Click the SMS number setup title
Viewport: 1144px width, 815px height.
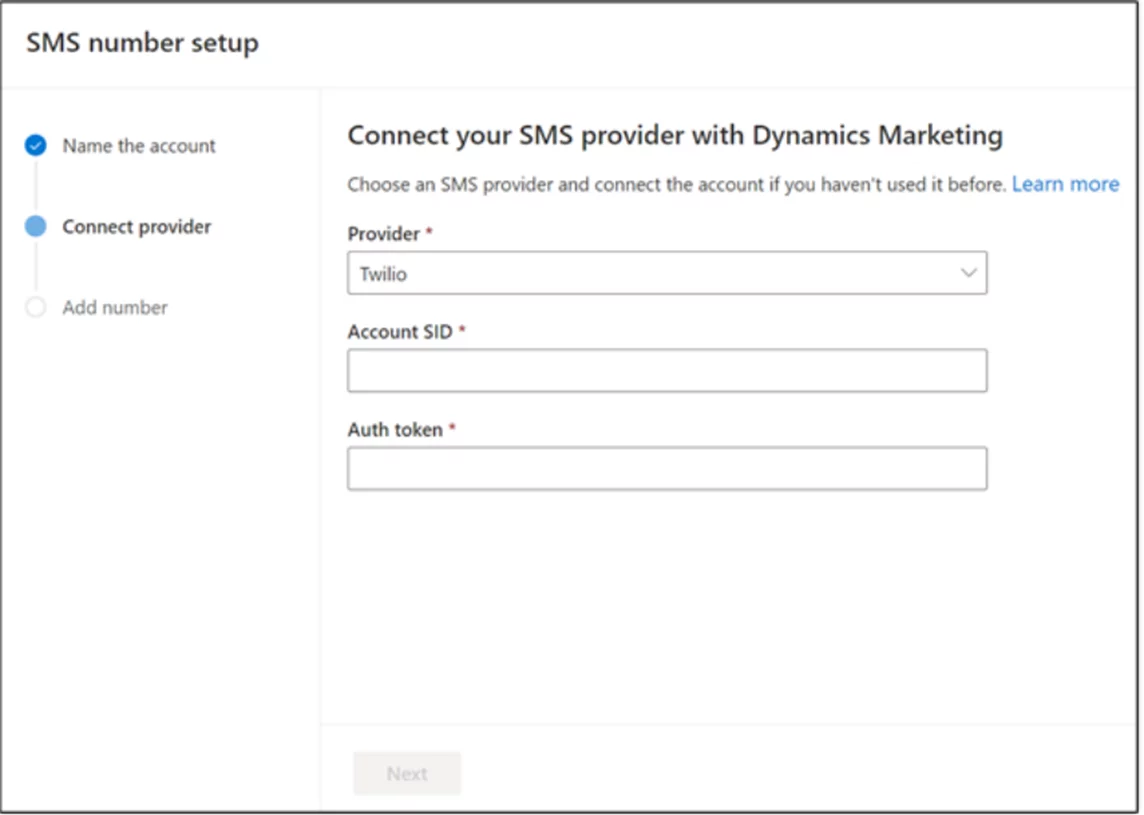pos(142,43)
